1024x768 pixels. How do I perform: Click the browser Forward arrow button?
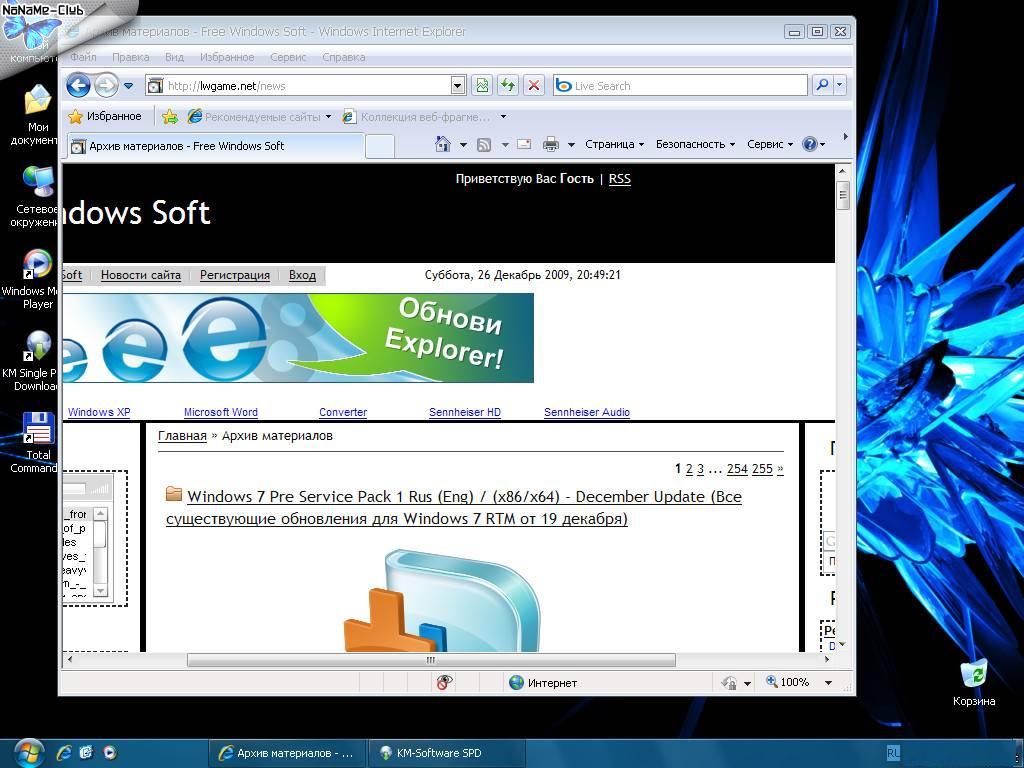pyautogui.click(x=106, y=86)
